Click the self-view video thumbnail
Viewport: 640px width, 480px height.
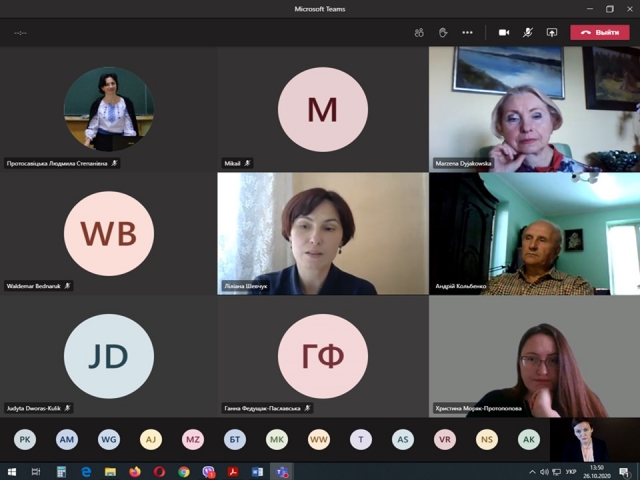595,440
